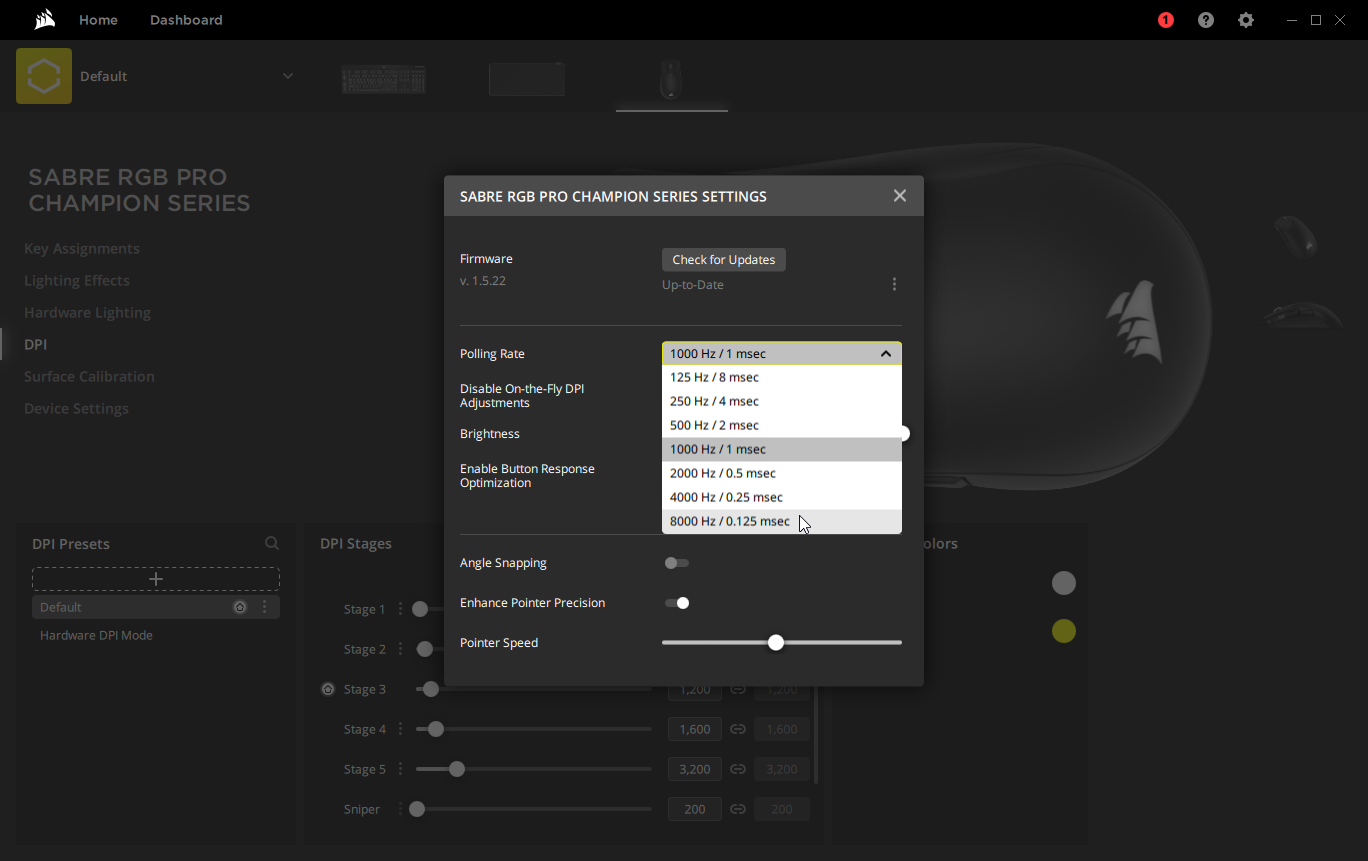This screenshot has height=861, width=1368.
Task: Open the DPI section
Action: tap(36, 345)
